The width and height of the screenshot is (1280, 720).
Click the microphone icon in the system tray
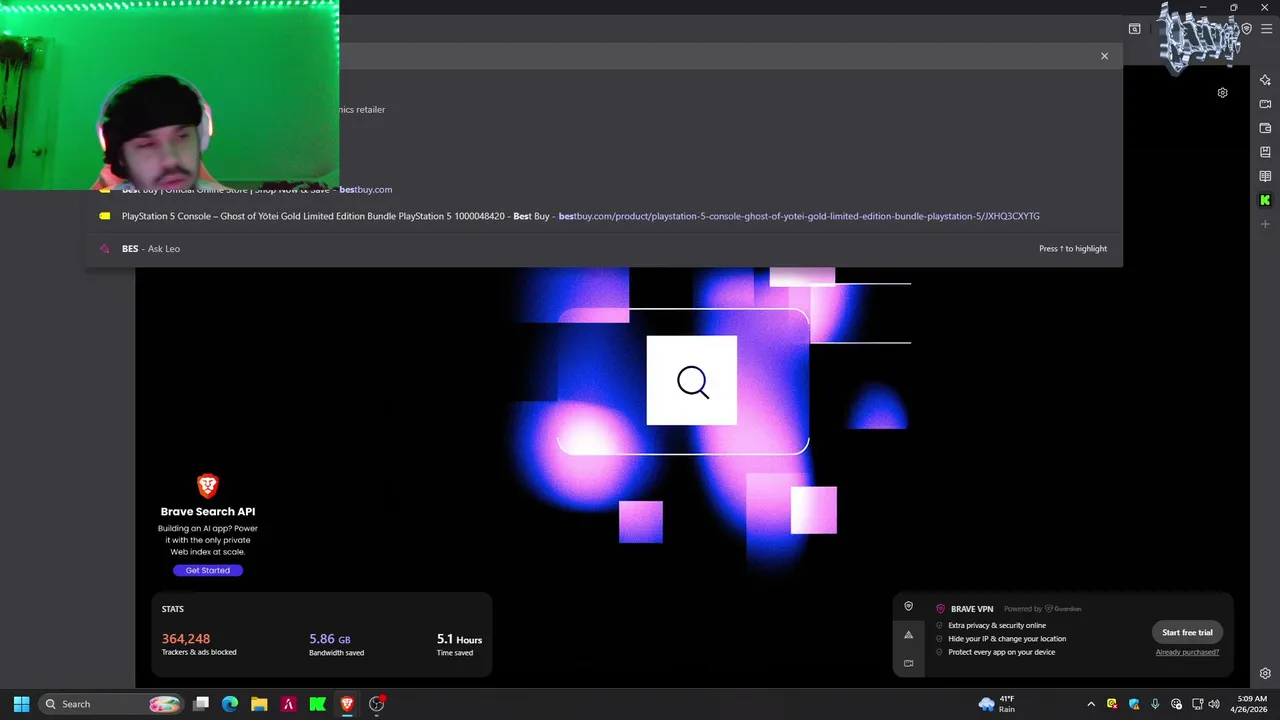pos(1155,704)
